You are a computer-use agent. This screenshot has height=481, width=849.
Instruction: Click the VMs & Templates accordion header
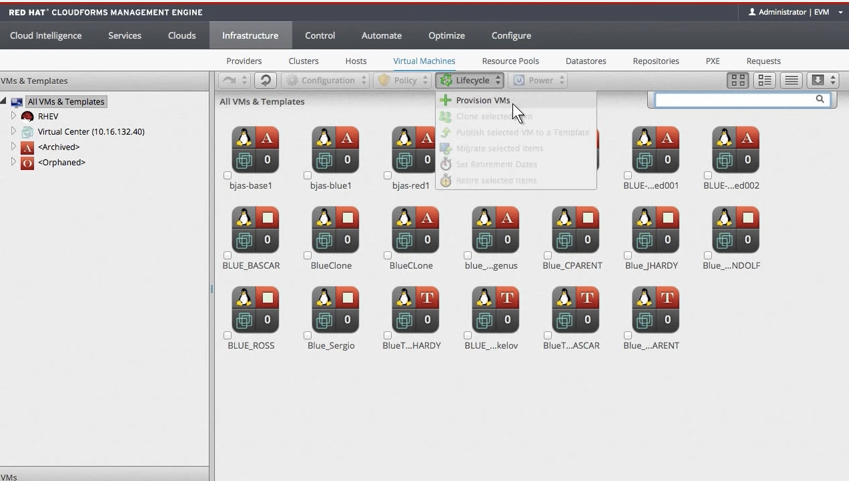(x=105, y=81)
